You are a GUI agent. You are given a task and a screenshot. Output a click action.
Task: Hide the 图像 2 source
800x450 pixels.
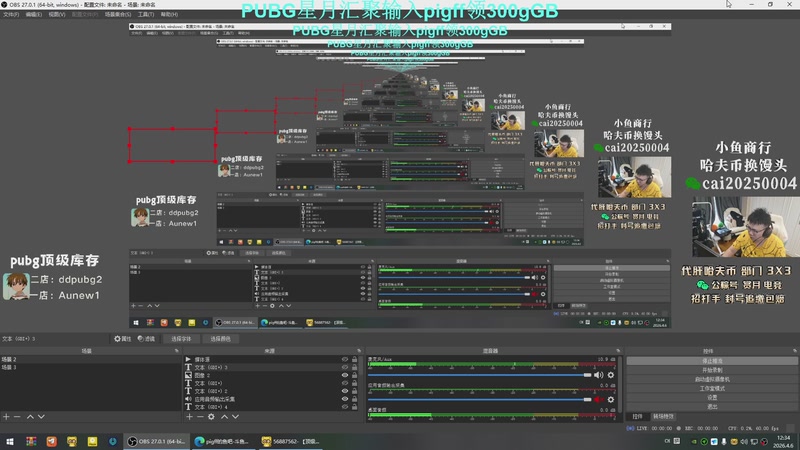point(345,376)
